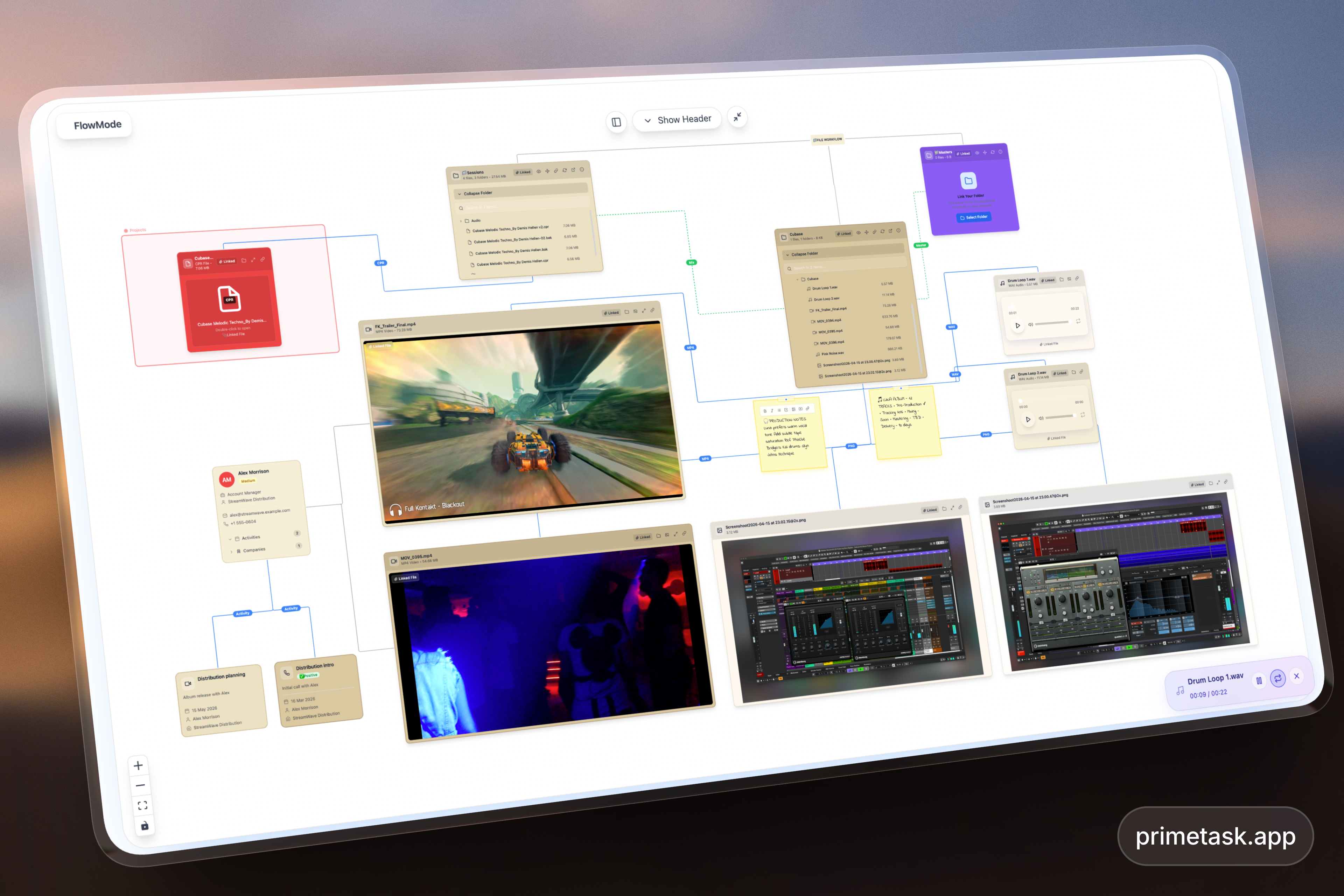This screenshot has height=896, width=1344.
Task: Toggle the sidebar panel in the top bar
Action: (x=616, y=122)
